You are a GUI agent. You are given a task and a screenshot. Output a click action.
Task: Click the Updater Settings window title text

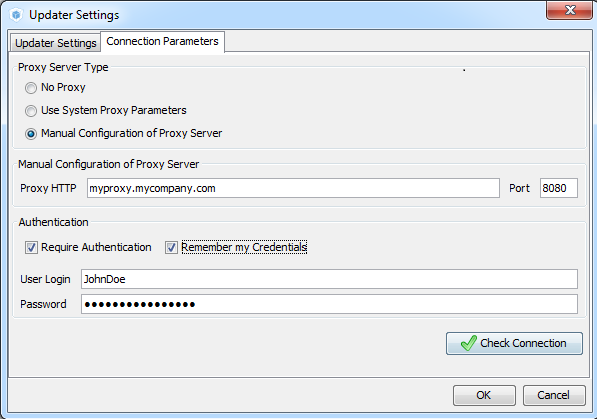click(74, 15)
